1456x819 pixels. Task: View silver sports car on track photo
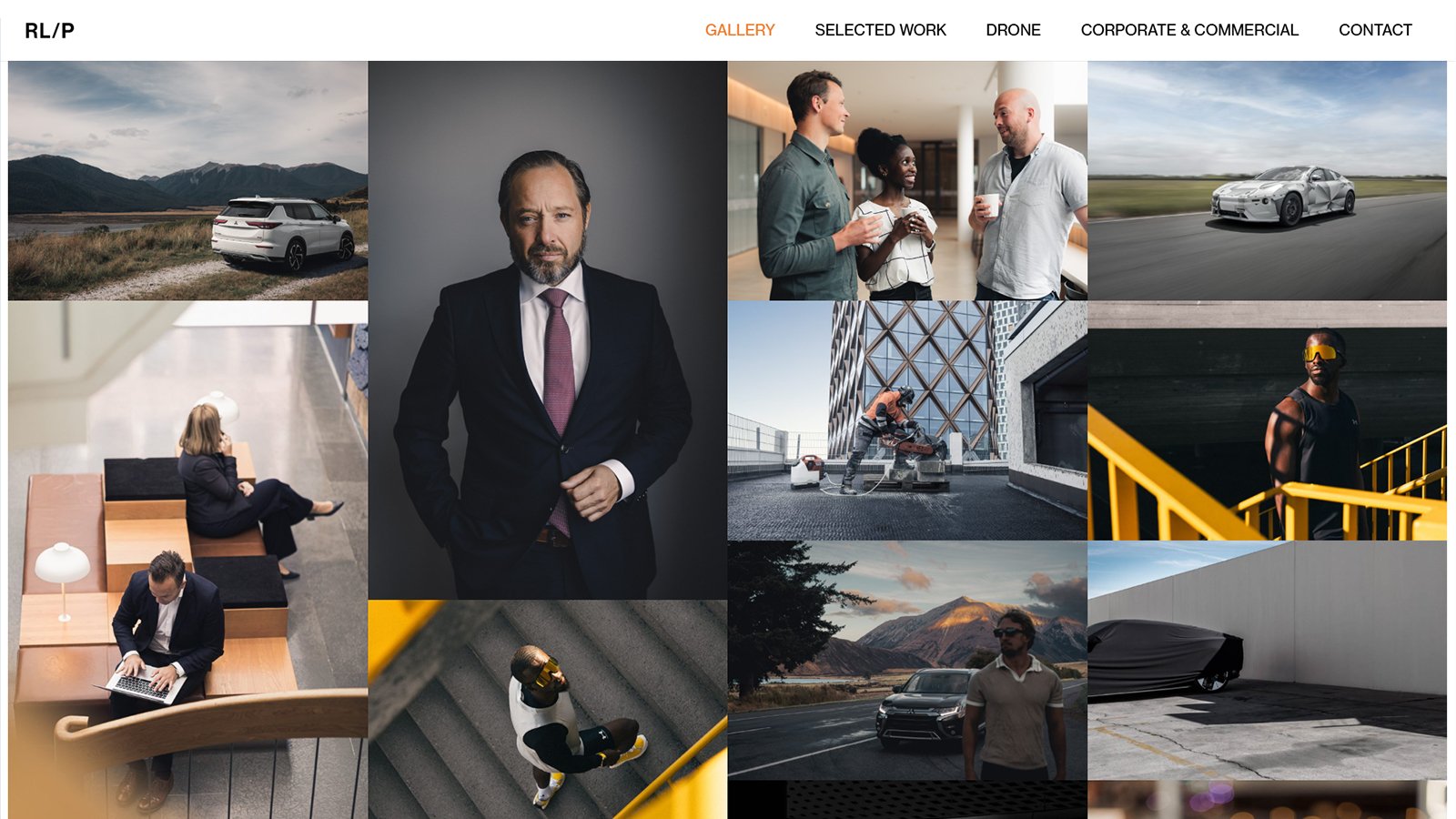coord(1267,180)
